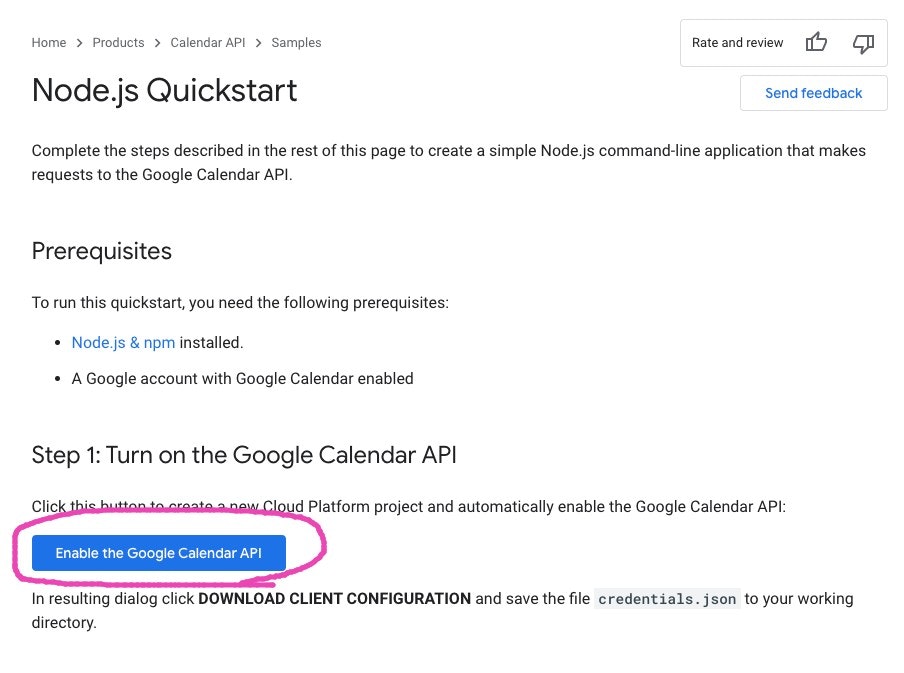Click the credentials.json code text

pos(667,599)
